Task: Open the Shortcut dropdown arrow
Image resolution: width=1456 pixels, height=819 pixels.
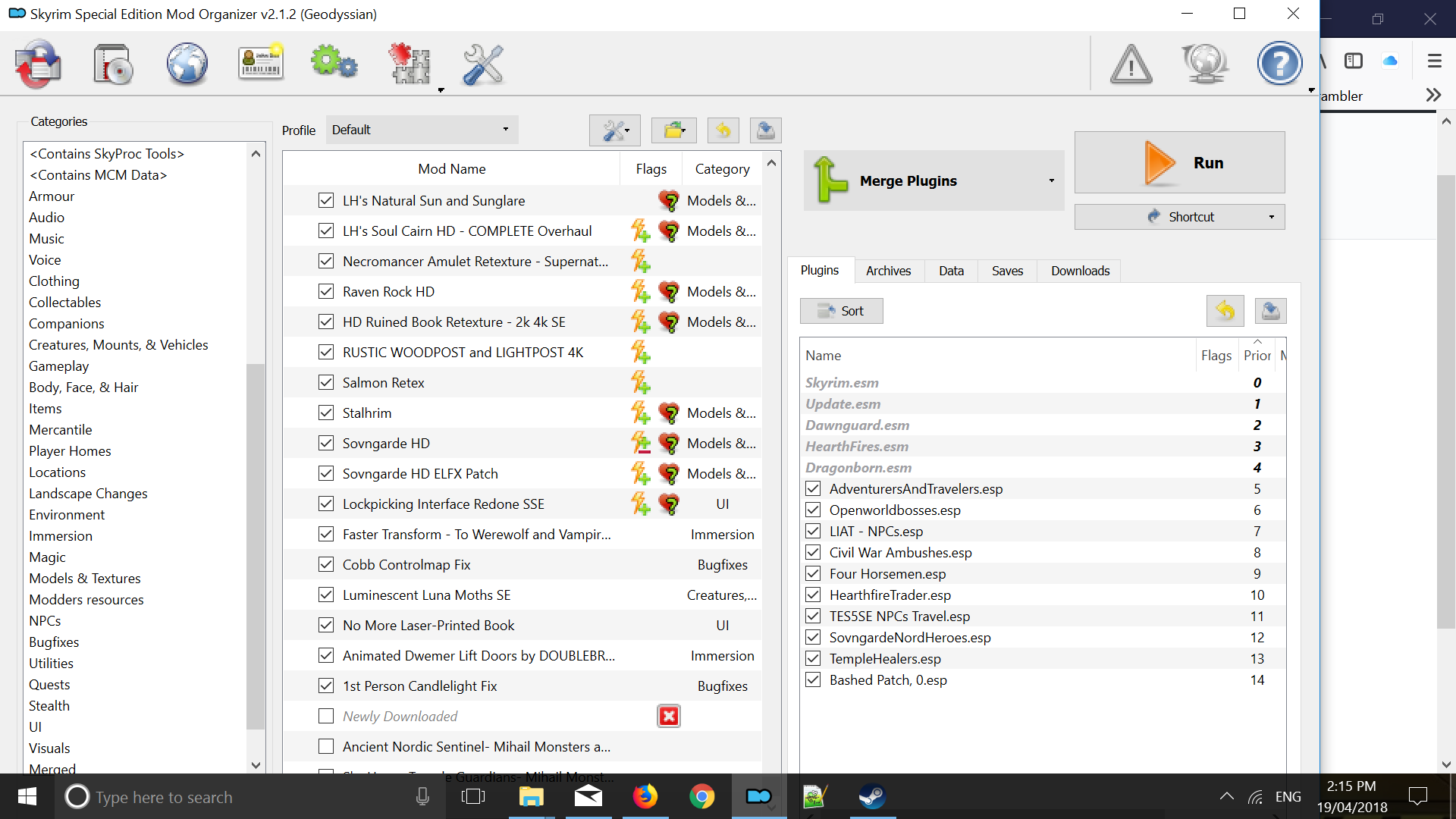Action: (x=1271, y=217)
